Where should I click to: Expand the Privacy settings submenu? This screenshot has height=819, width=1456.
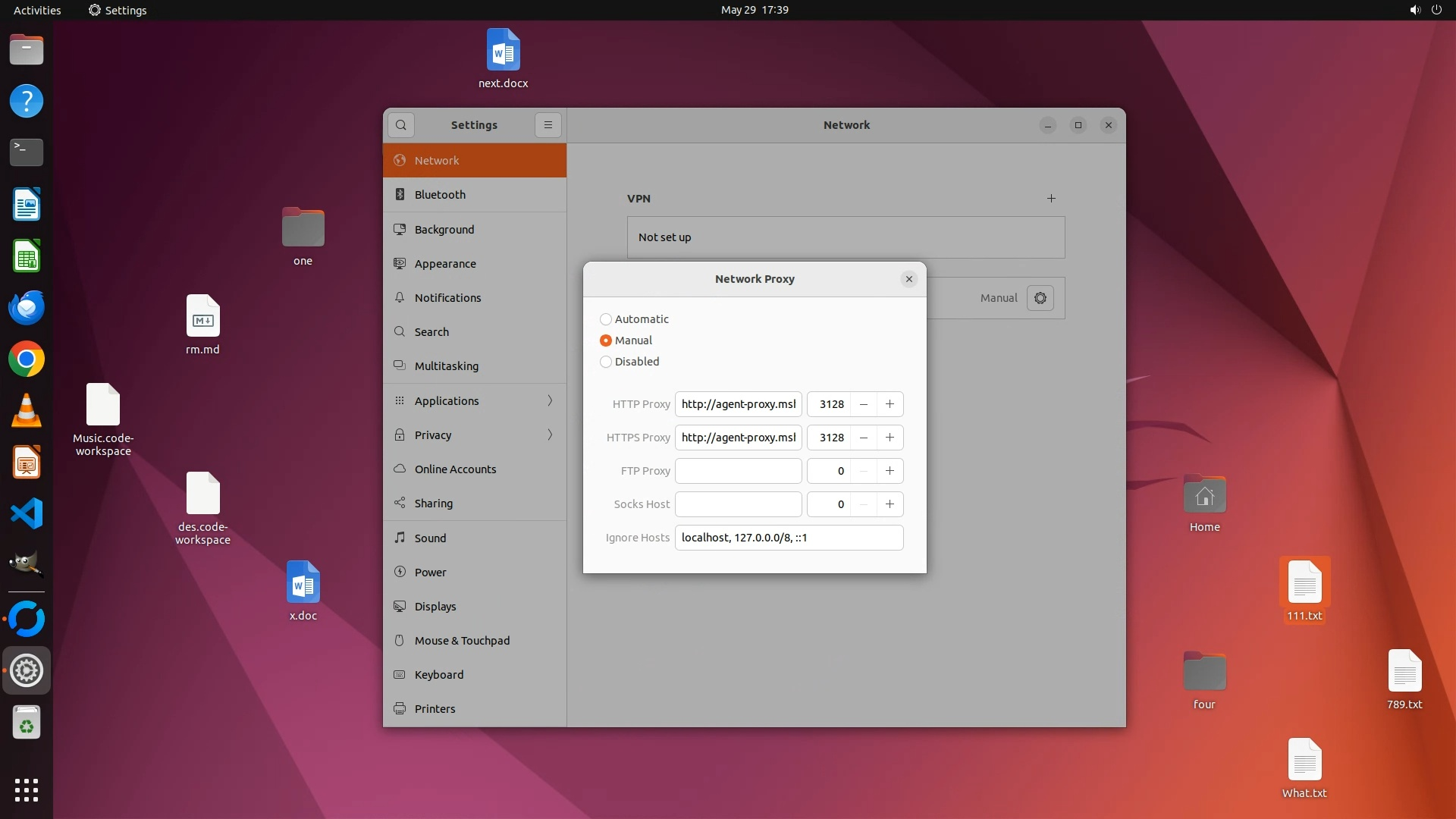click(474, 435)
